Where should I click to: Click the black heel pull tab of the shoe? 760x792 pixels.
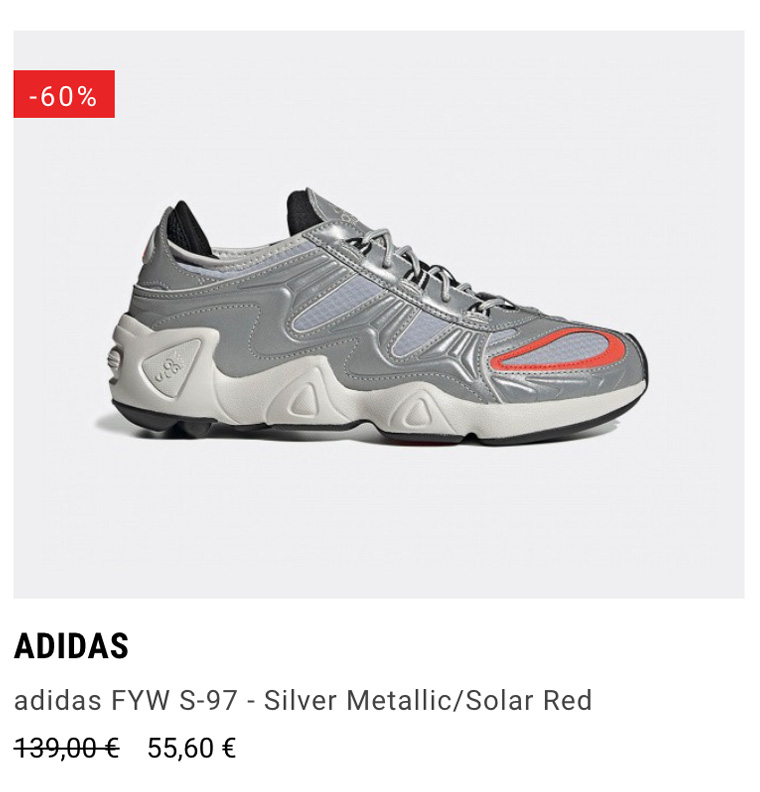click(188, 228)
